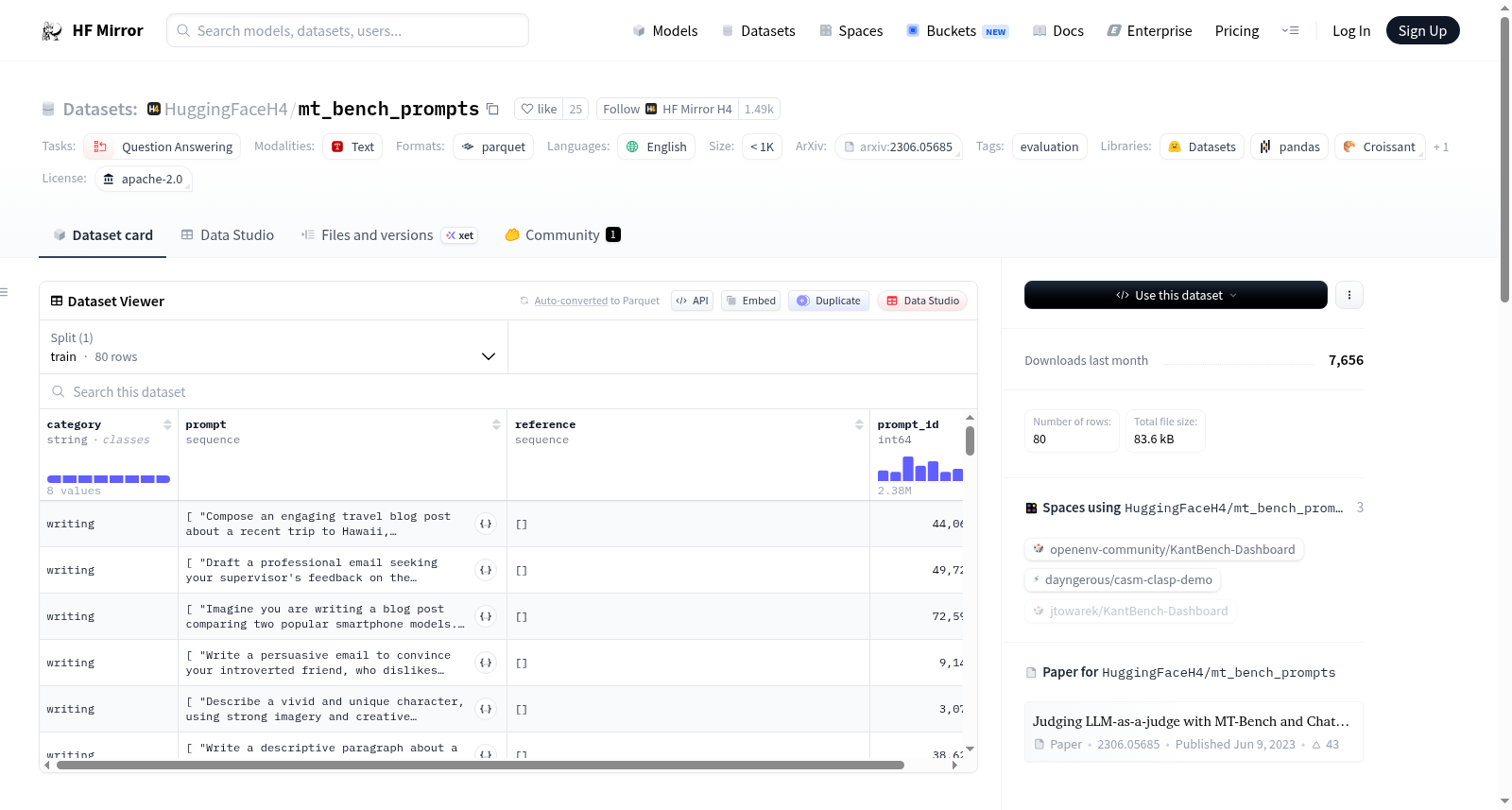Open the openenv-community/KantBench-Dashboard space
Screen dimensions: 1512x810
click(x=1164, y=549)
